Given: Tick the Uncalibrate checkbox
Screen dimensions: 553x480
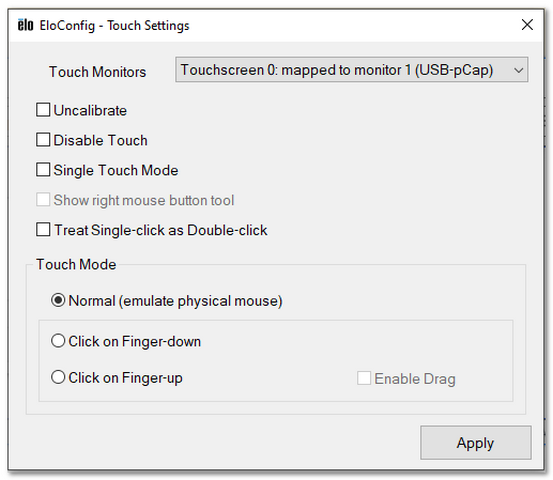Looking at the screenshot, I should click(43, 110).
